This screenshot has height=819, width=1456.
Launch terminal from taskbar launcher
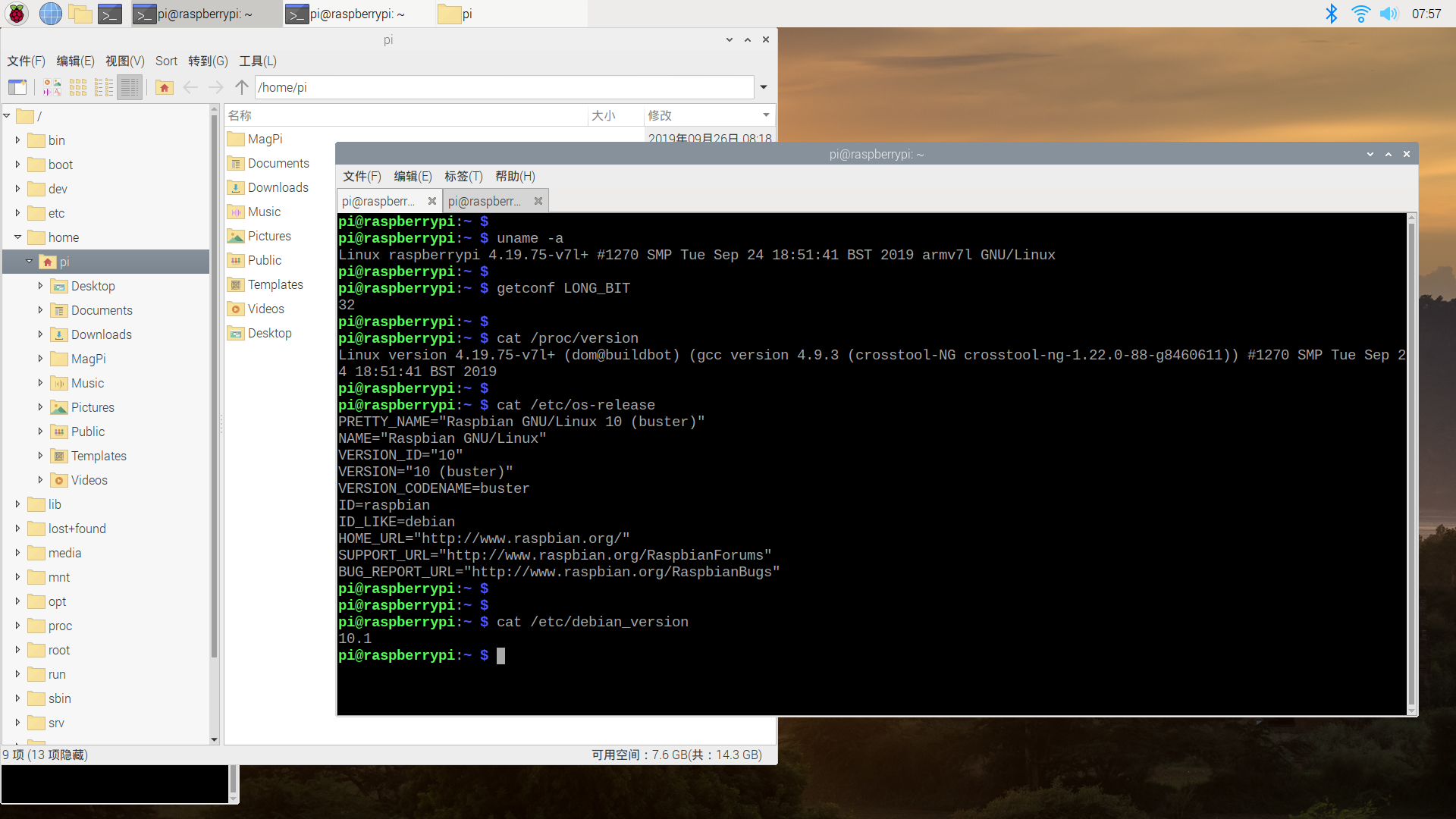coord(111,14)
